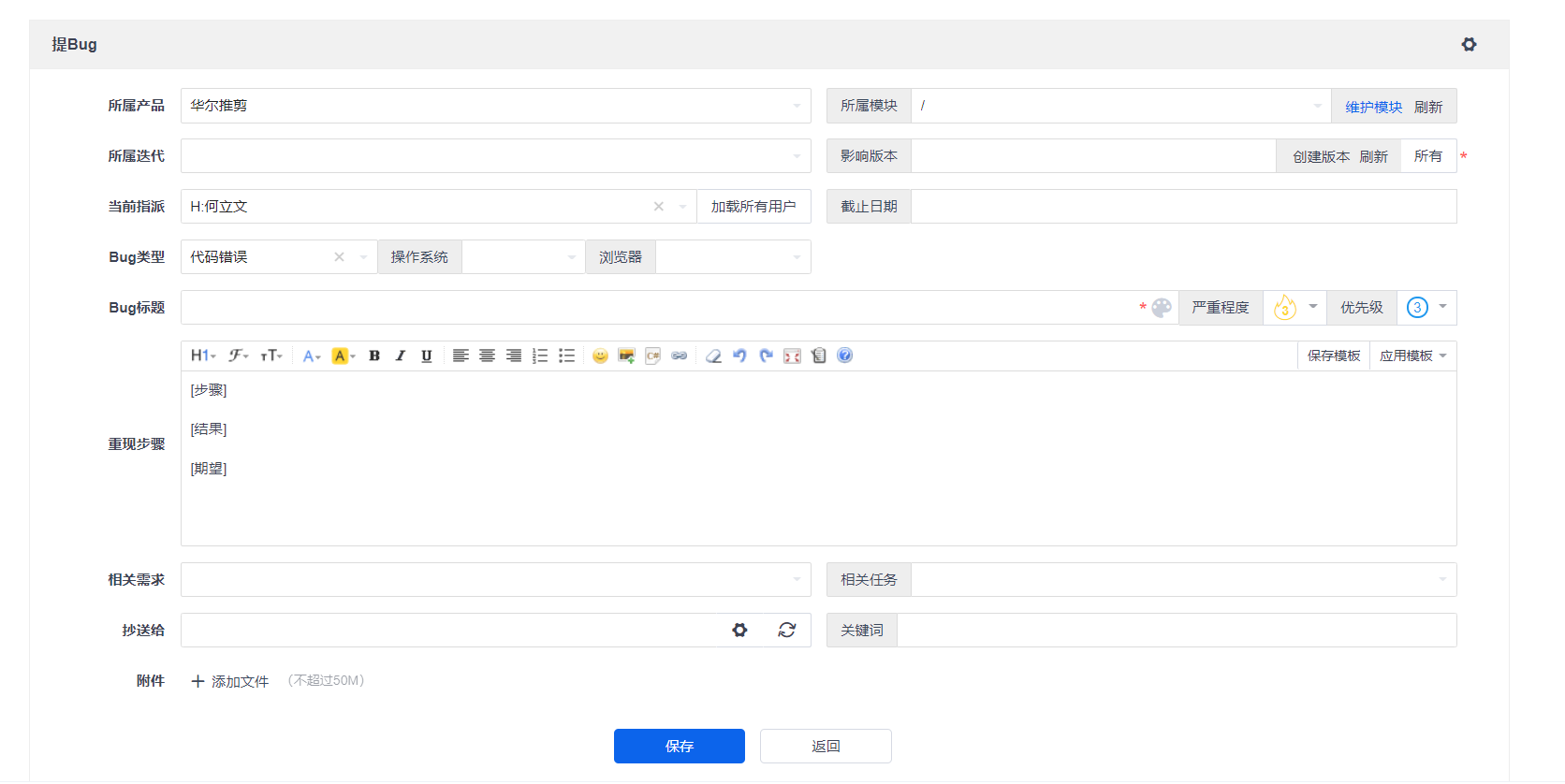Toggle italic formatting

tap(401, 356)
